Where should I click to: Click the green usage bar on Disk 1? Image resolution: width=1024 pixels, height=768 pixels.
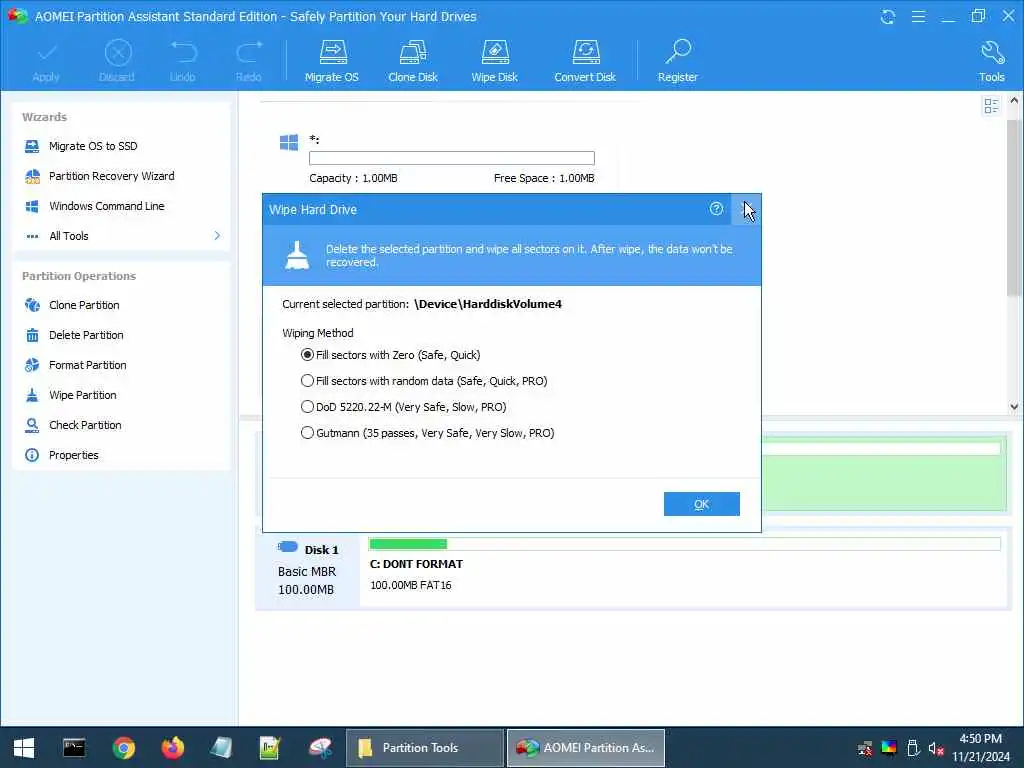coord(408,544)
